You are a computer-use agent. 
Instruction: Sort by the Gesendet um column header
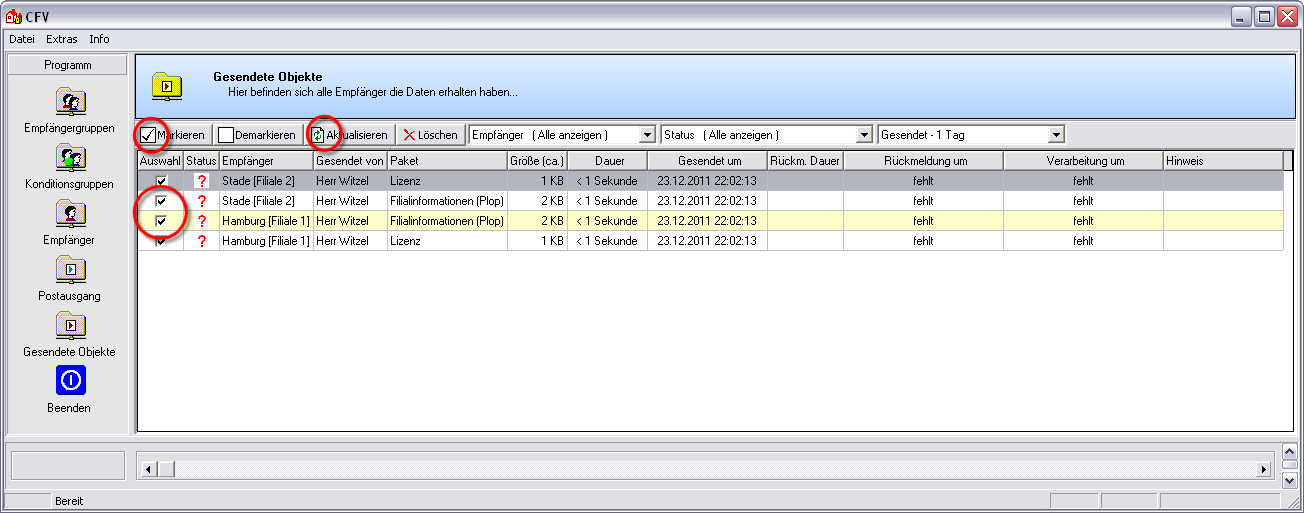708,161
